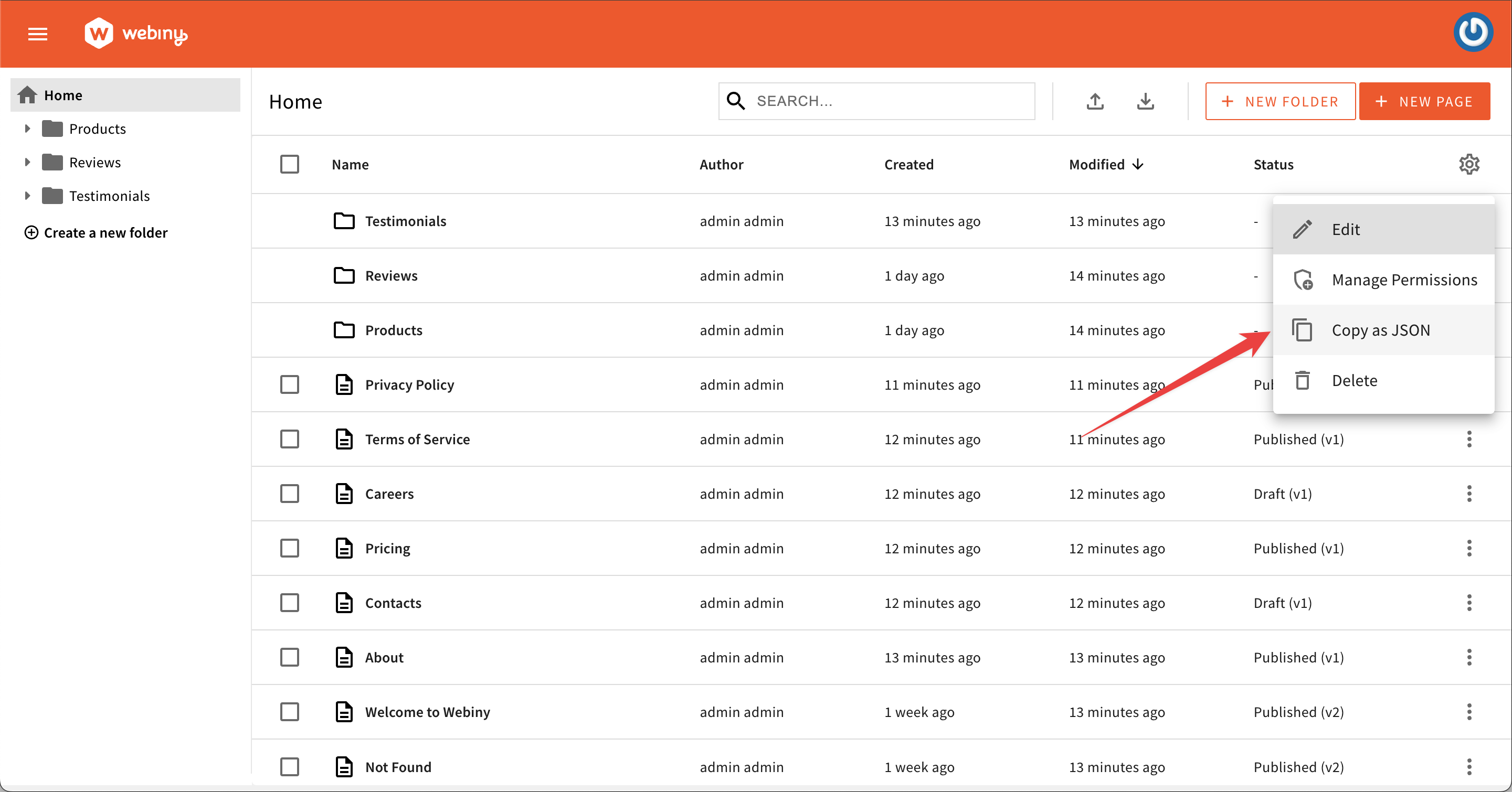Open the user profile avatar menu
Image resolution: width=1512 pixels, height=792 pixels.
click(x=1473, y=33)
